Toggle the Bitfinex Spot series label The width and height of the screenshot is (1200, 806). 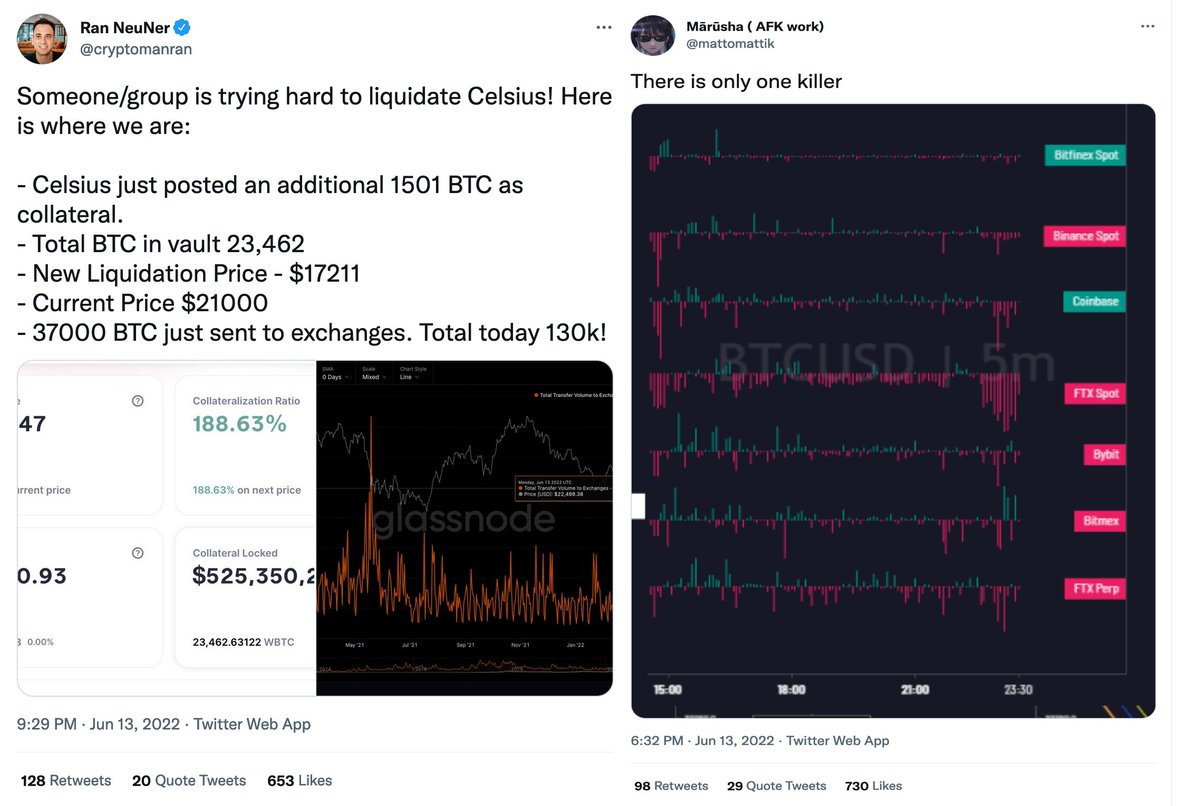(1085, 155)
